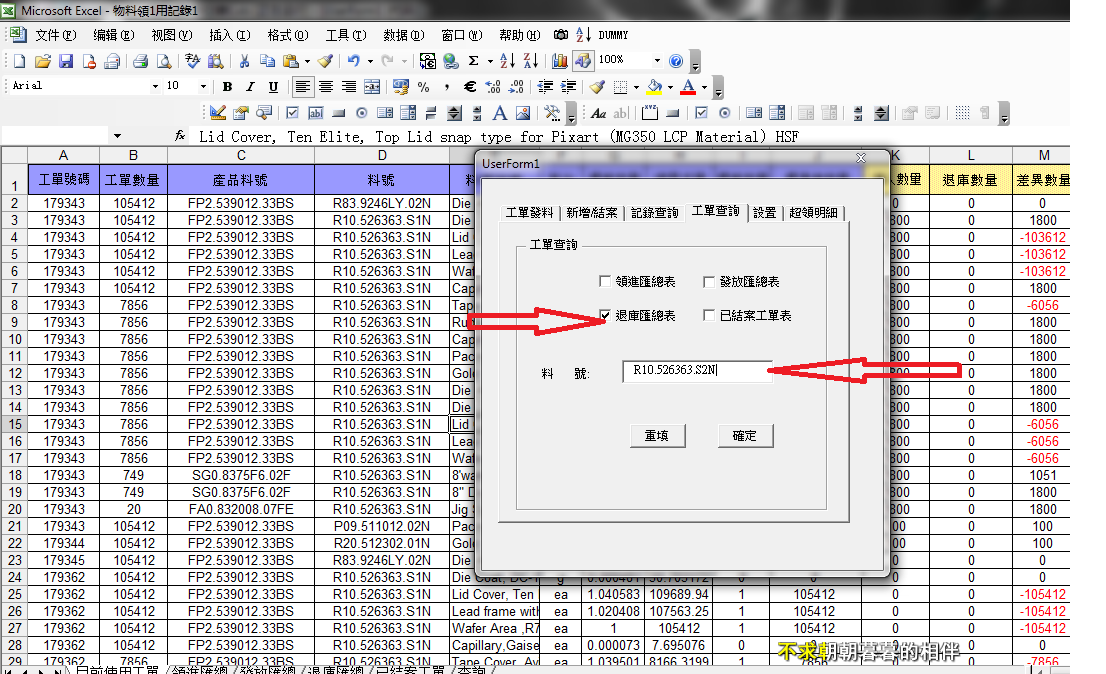
Task: Switch to the 超領明細 tab
Action: (x=813, y=212)
